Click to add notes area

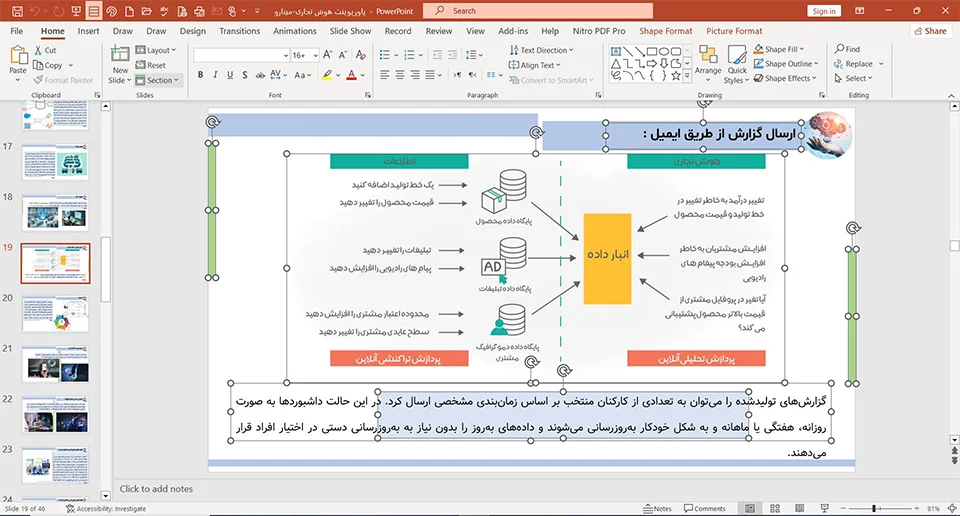156,488
